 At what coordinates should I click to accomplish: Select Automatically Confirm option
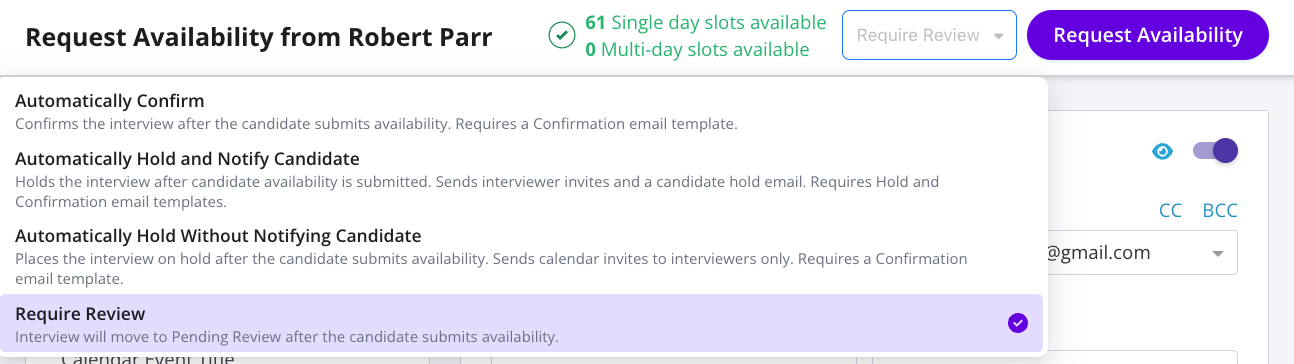(523, 112)
